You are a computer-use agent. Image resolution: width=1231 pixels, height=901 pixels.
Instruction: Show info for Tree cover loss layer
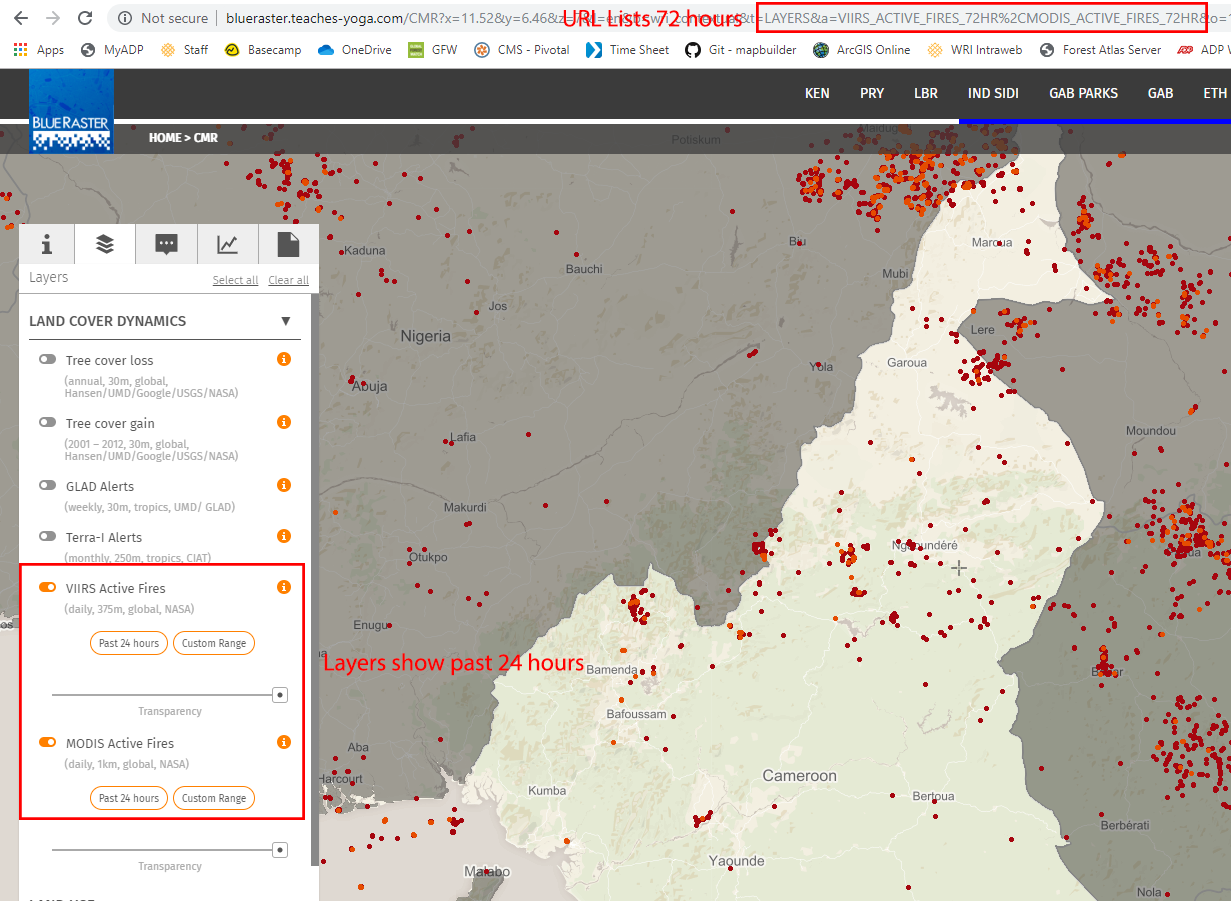284,359
